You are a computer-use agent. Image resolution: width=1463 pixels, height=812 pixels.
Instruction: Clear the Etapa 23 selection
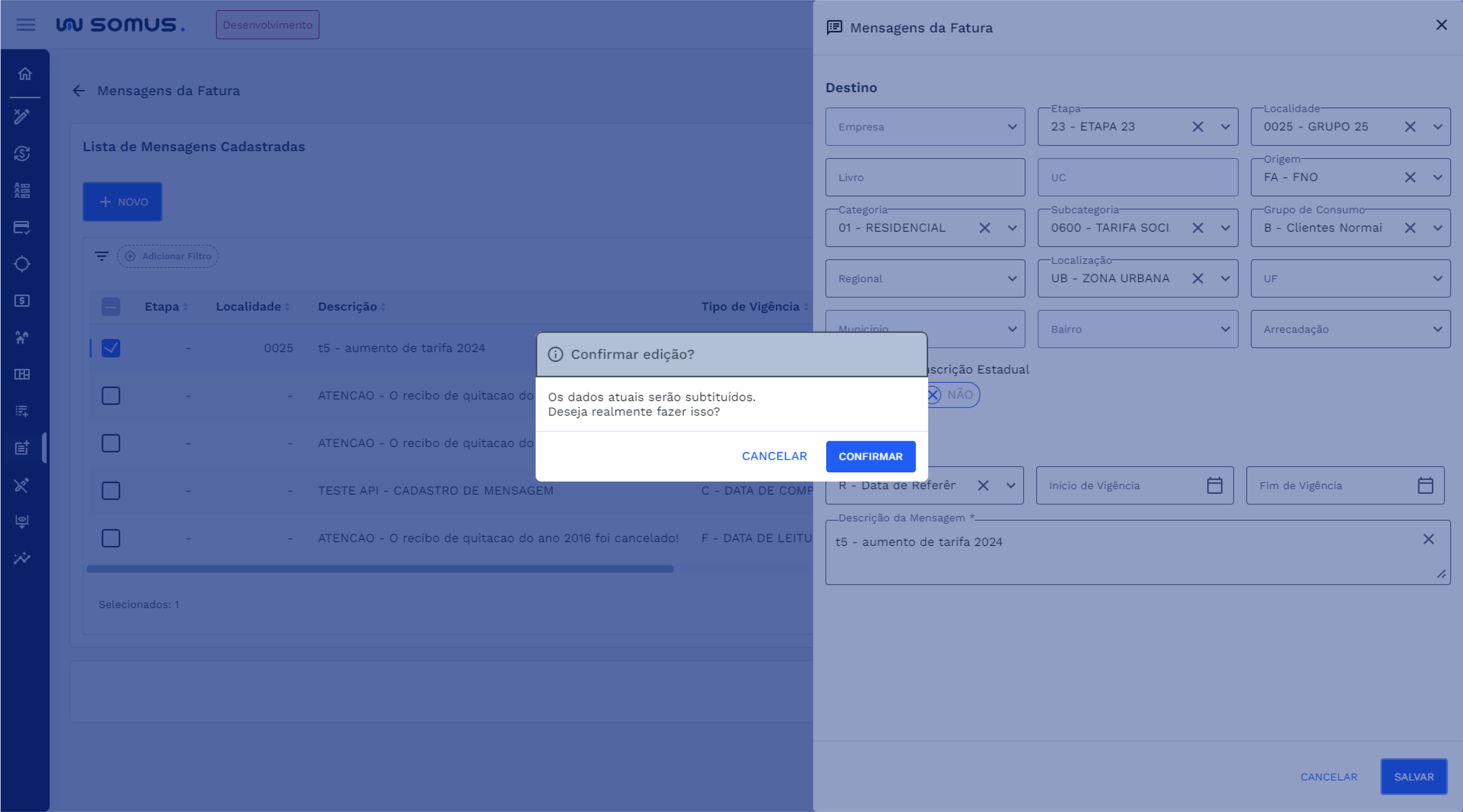(1197, 126)
